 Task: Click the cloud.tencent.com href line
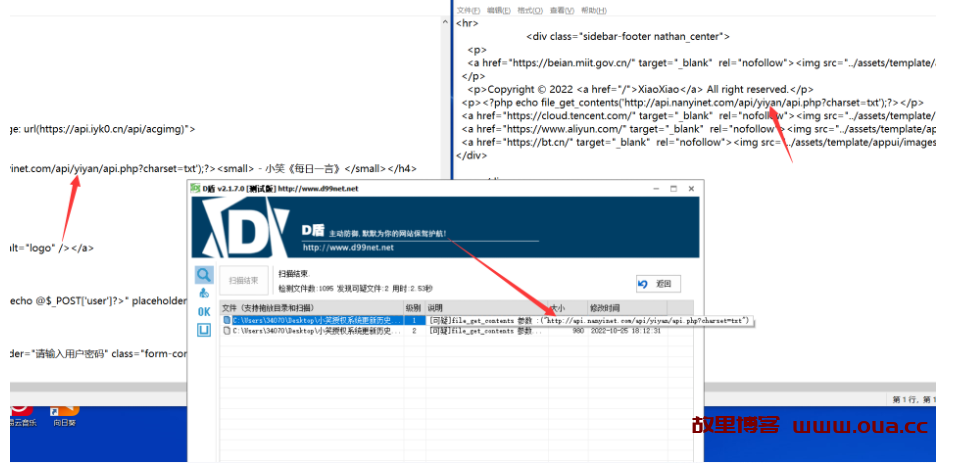(698, 115)
